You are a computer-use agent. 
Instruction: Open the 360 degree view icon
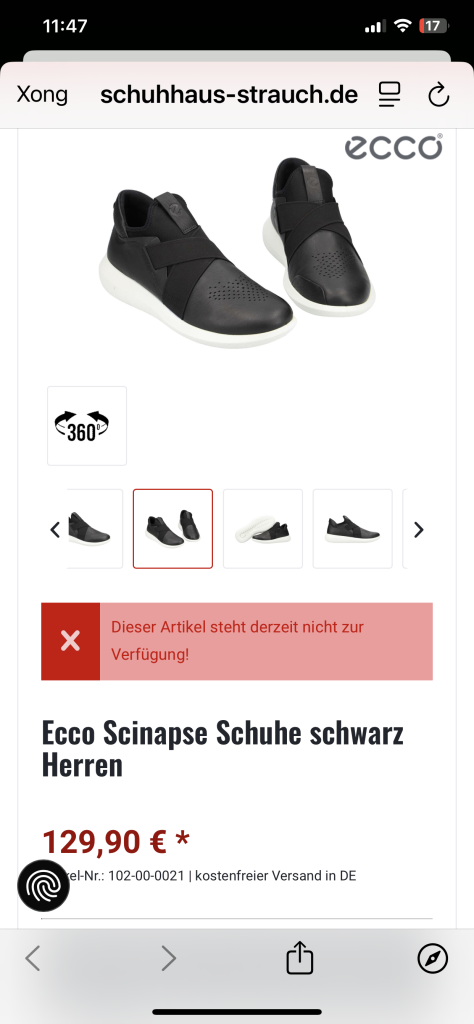[87, 426]
